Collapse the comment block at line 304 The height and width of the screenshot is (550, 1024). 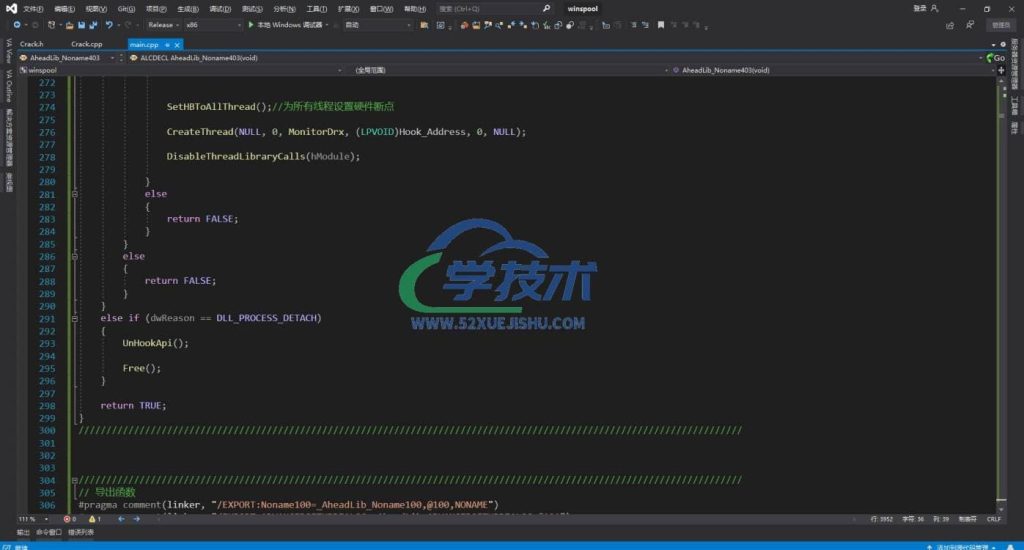(73, 480)
